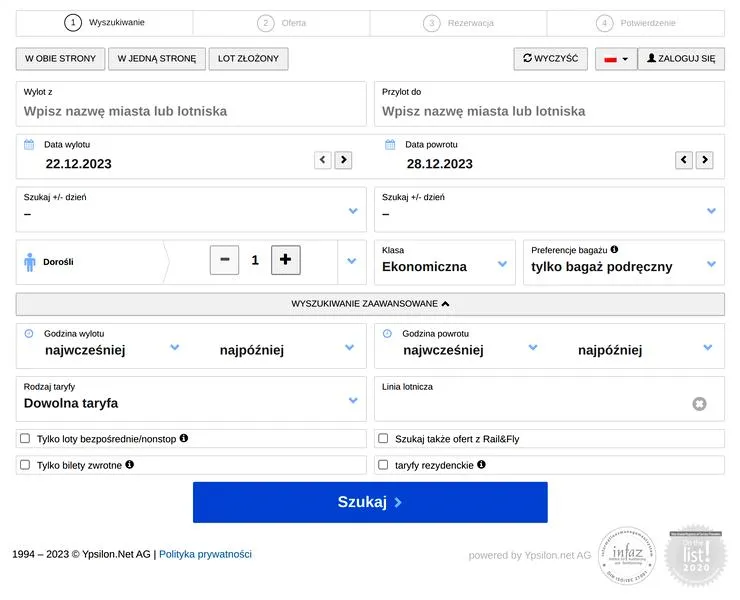740x600 pixels.
Task: Show info for taryfy rezydenckie
Action: point(481,465)
